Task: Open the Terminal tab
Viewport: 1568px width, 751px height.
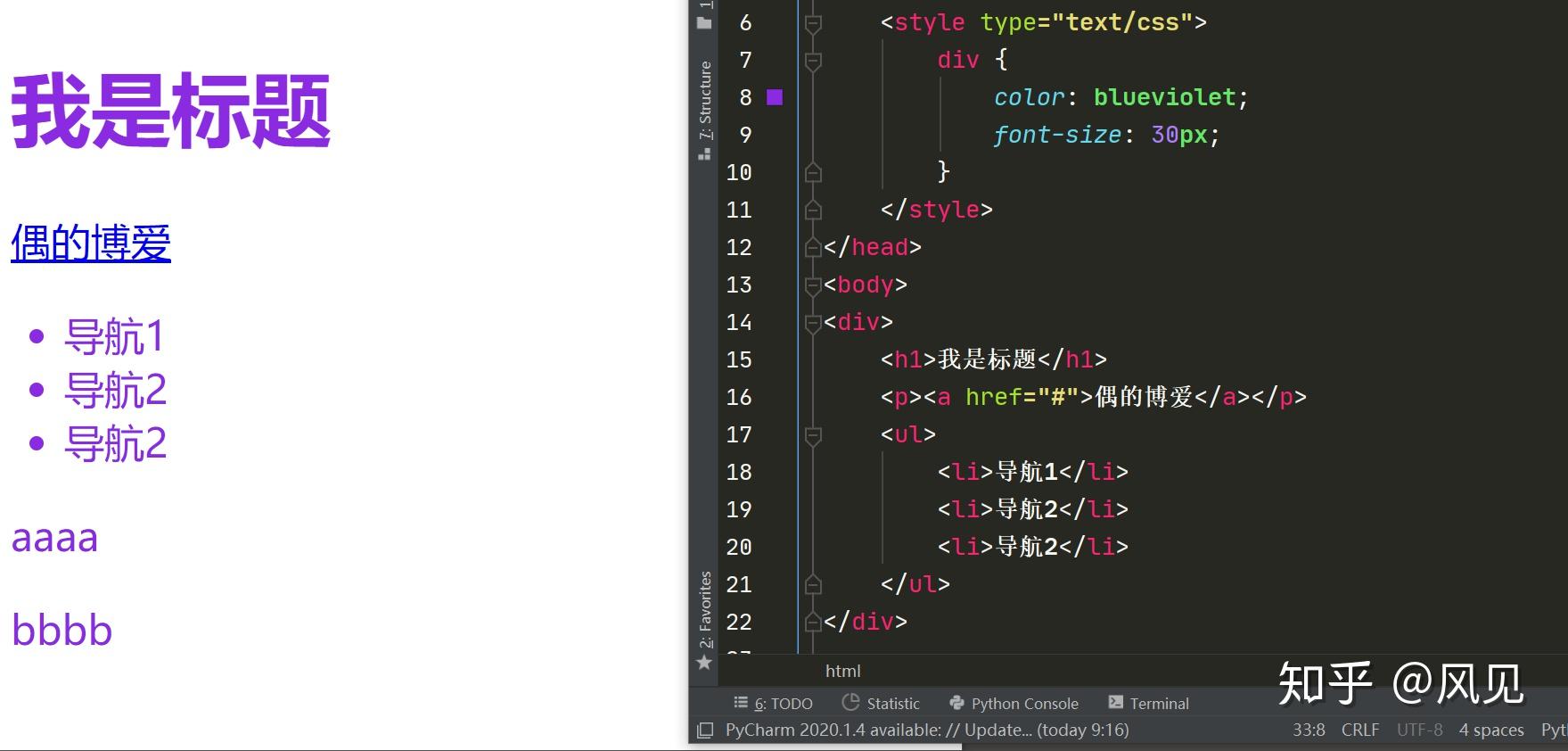Action: coord(1148,703)
